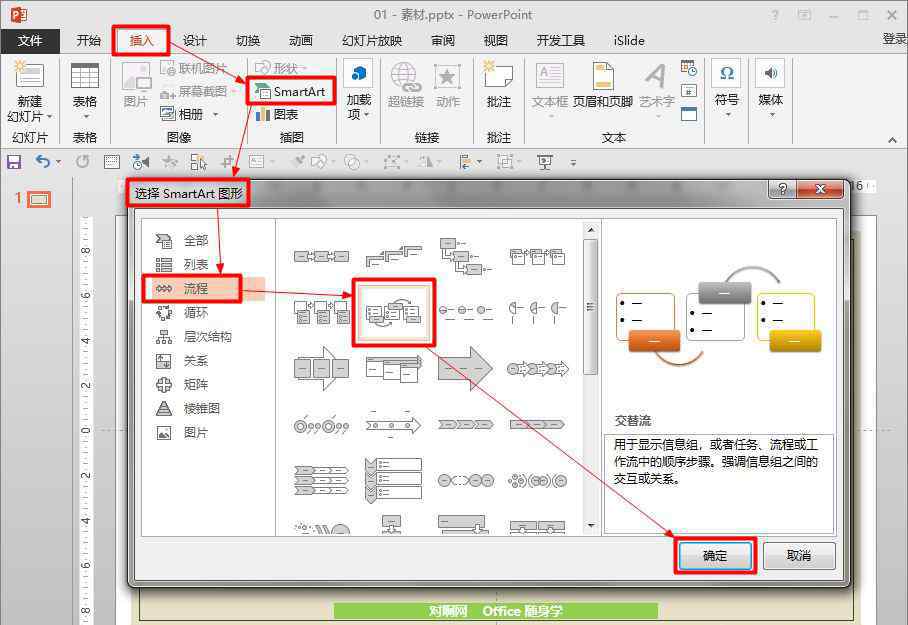This screenshot has height=625, width=908.
Task: Open the 加载项 add-ins dropdown
Action: 358,90
